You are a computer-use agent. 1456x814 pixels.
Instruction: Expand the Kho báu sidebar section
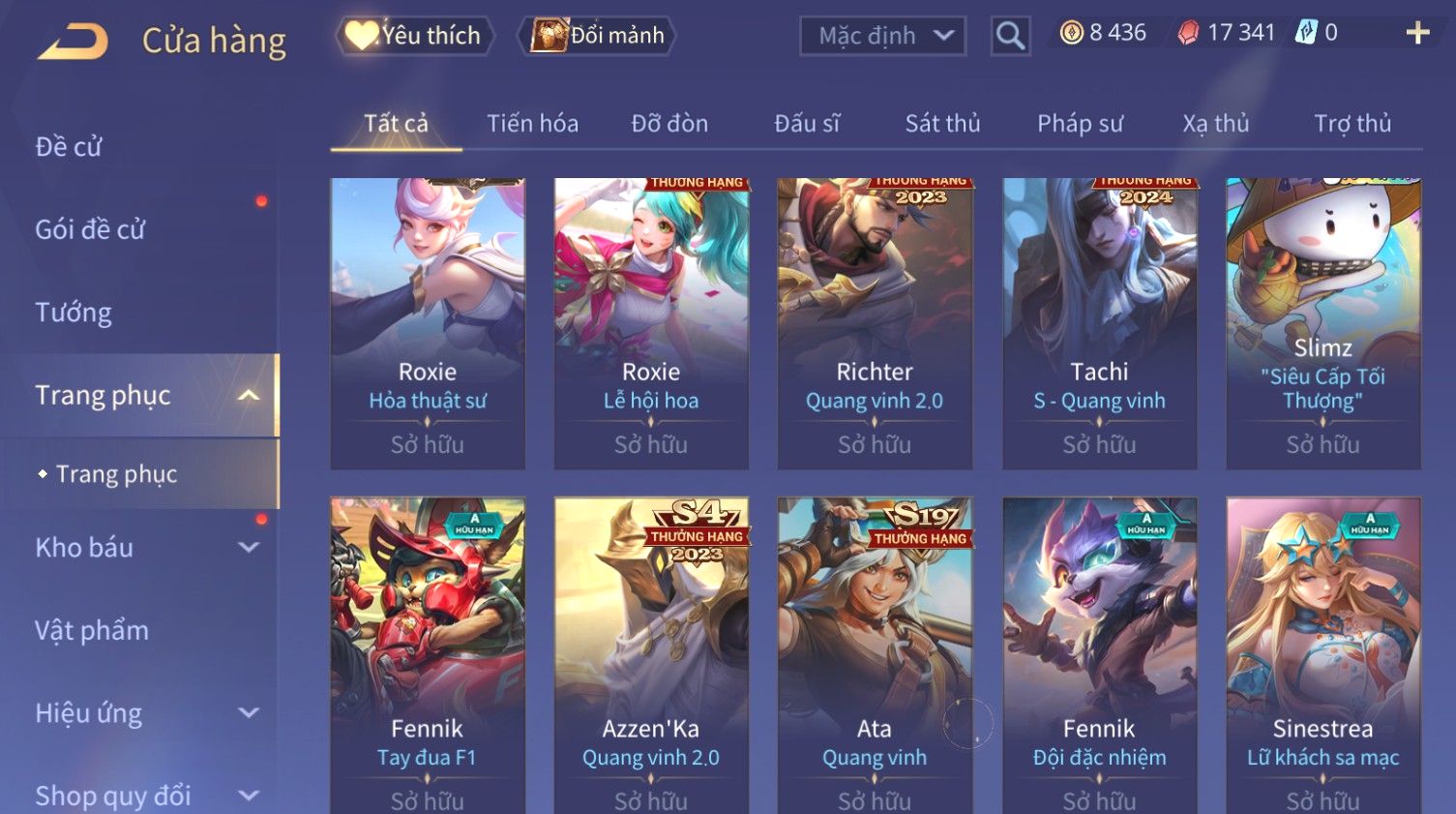[x=249, y=547]
